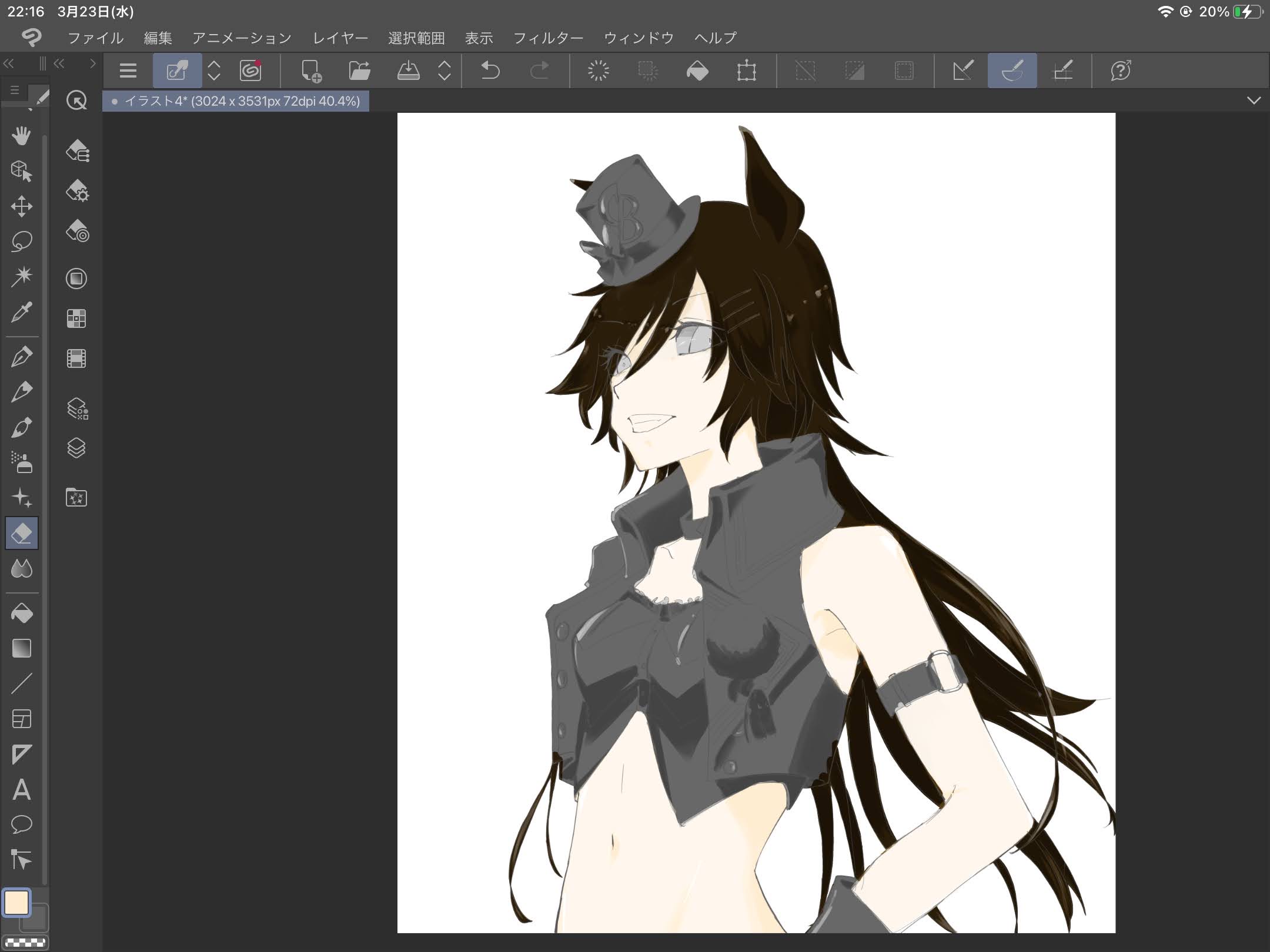Click the Scale/Rotate transform icon

(x=747, y=71)
